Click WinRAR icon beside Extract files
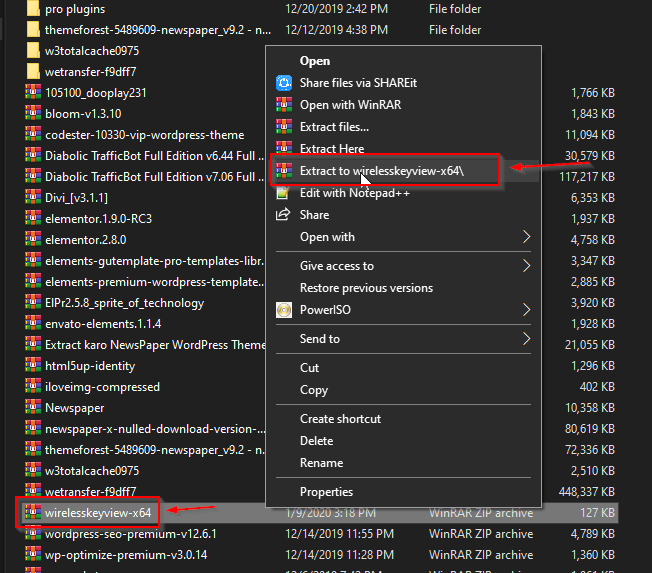The width and height of the screenshot is (652, 573). click(x=283, y=127)
